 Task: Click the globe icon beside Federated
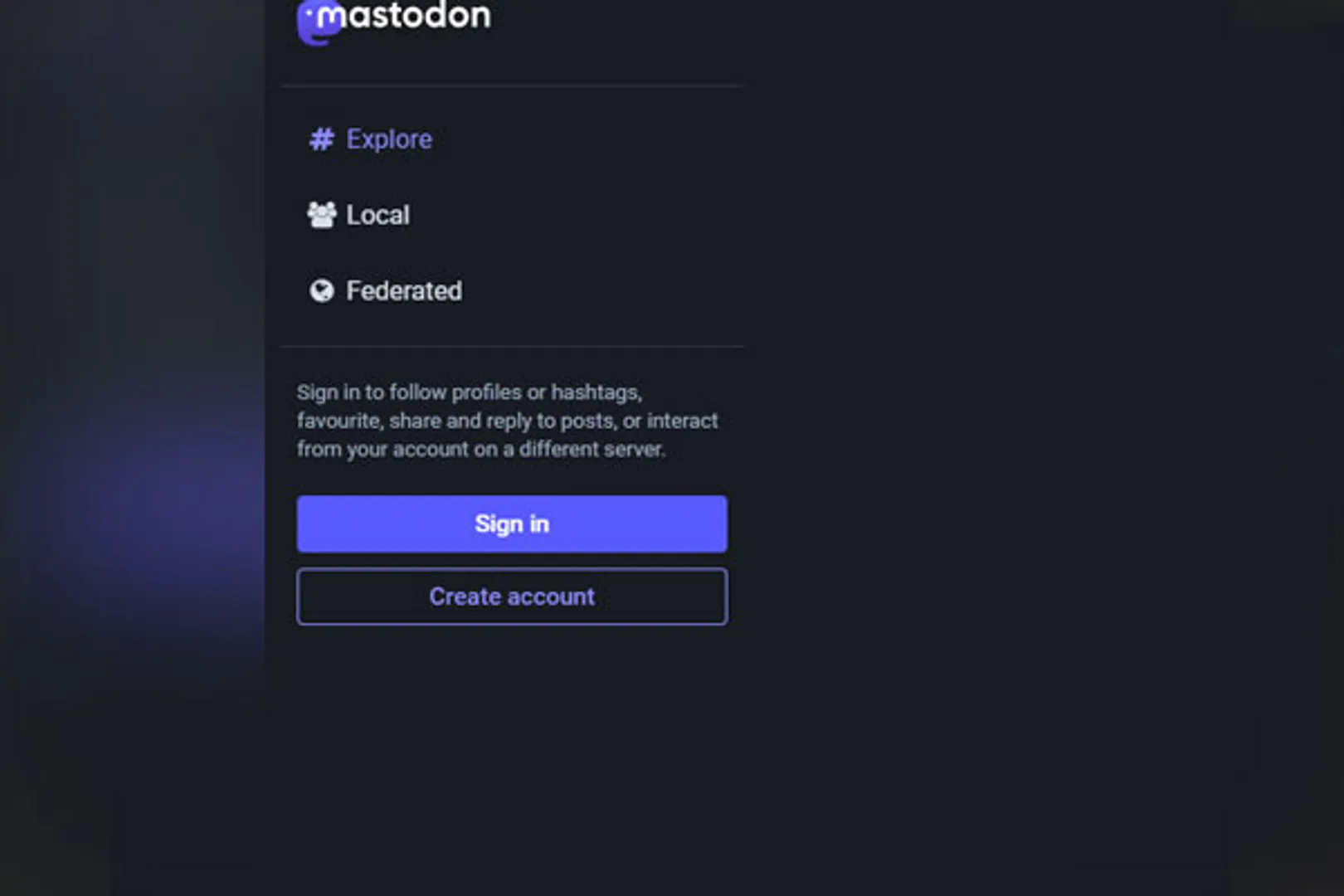321,290
